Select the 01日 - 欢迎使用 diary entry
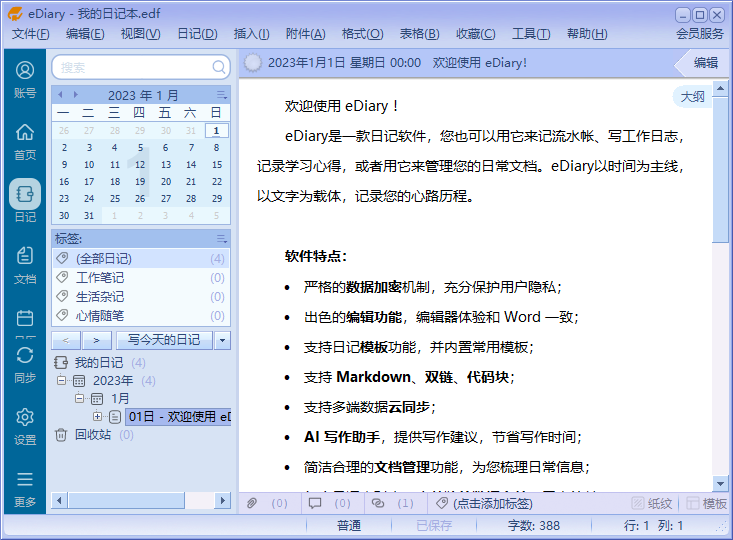 click(x=179, y=417)
